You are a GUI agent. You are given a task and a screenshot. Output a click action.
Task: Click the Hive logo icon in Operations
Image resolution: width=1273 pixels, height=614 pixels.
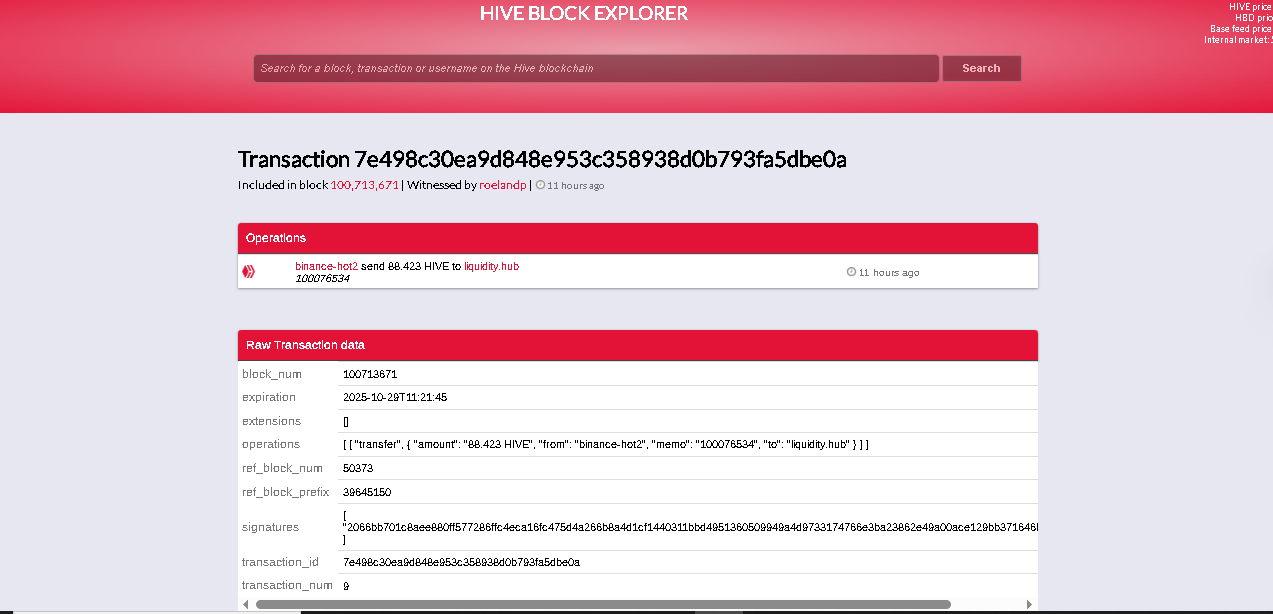point(249,271)
